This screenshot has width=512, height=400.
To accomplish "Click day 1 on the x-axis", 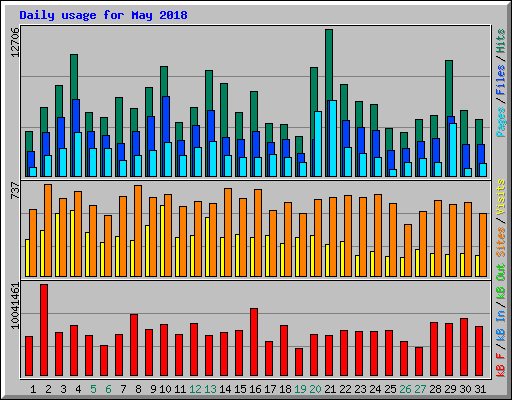I will click(33, 389).
